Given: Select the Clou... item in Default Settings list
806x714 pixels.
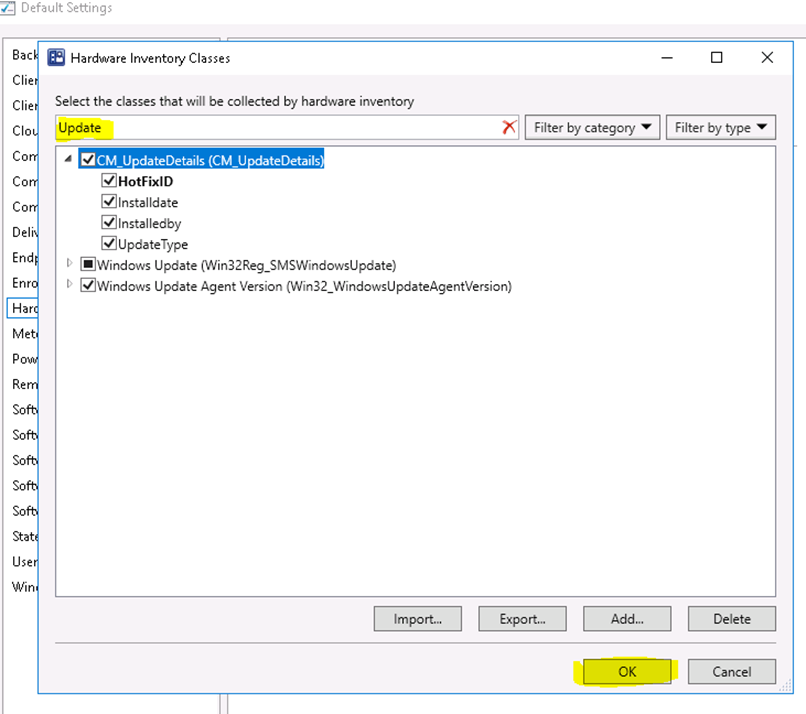Looking at the screenshot, I should pos(25,131).
